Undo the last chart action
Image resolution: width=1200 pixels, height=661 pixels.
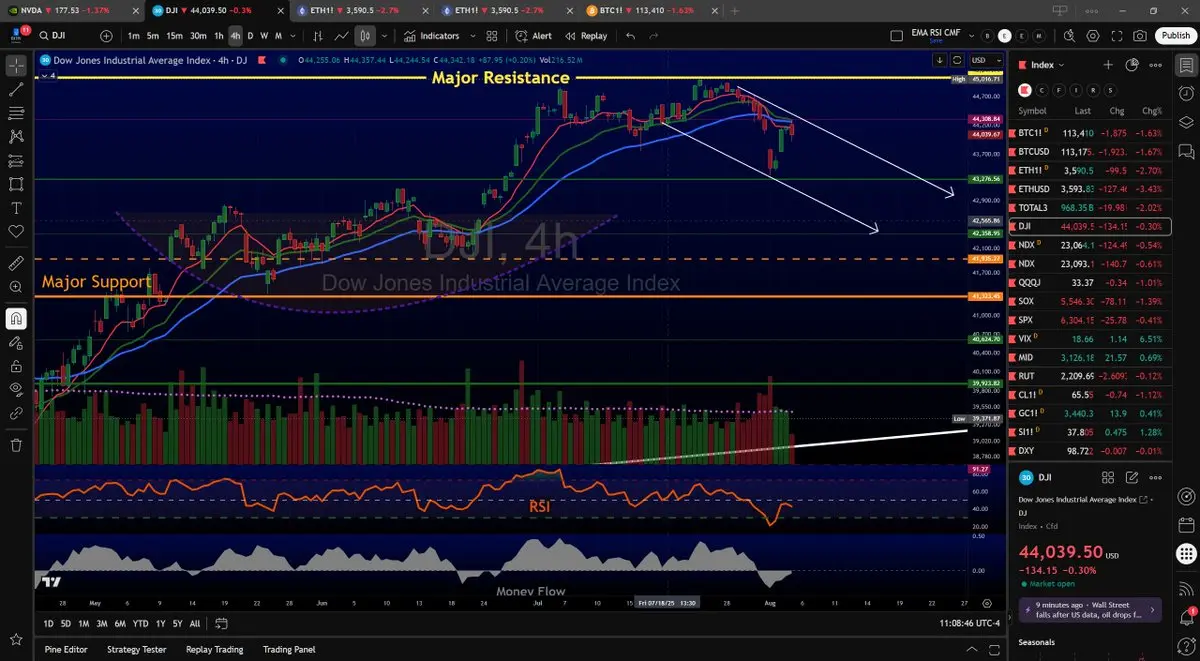[630, 36]
